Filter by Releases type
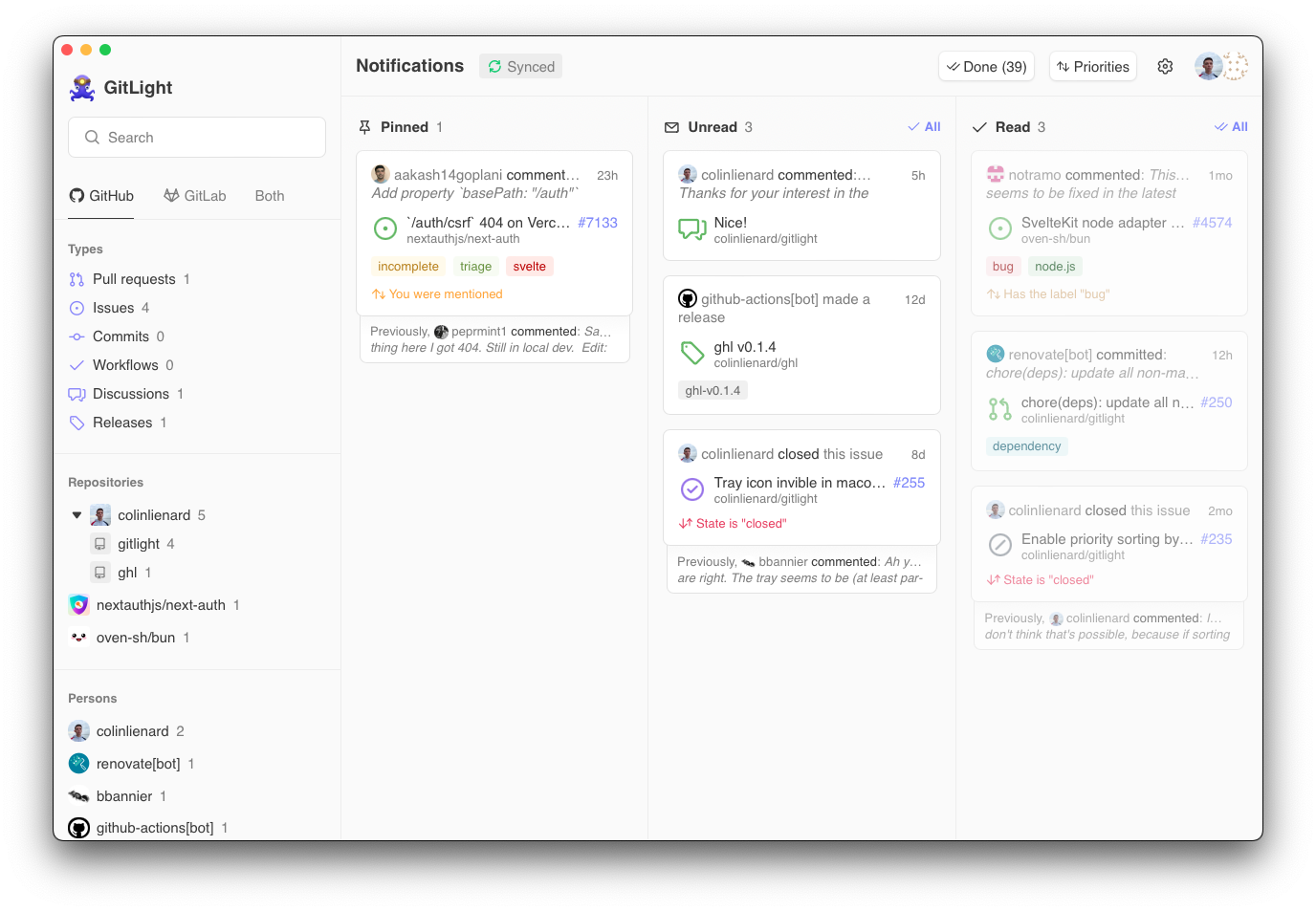The width and height of the screenshot is (1316, 911). [118, 423]
